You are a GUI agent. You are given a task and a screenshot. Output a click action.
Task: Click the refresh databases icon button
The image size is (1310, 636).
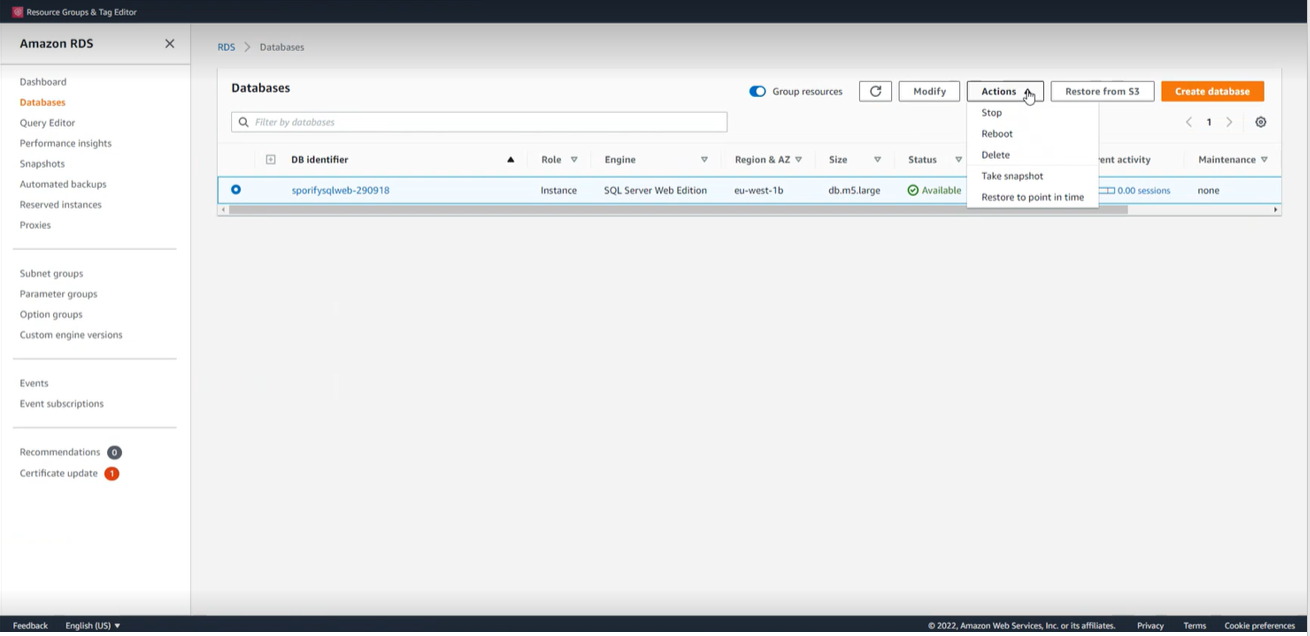click(x=875, y=91)
